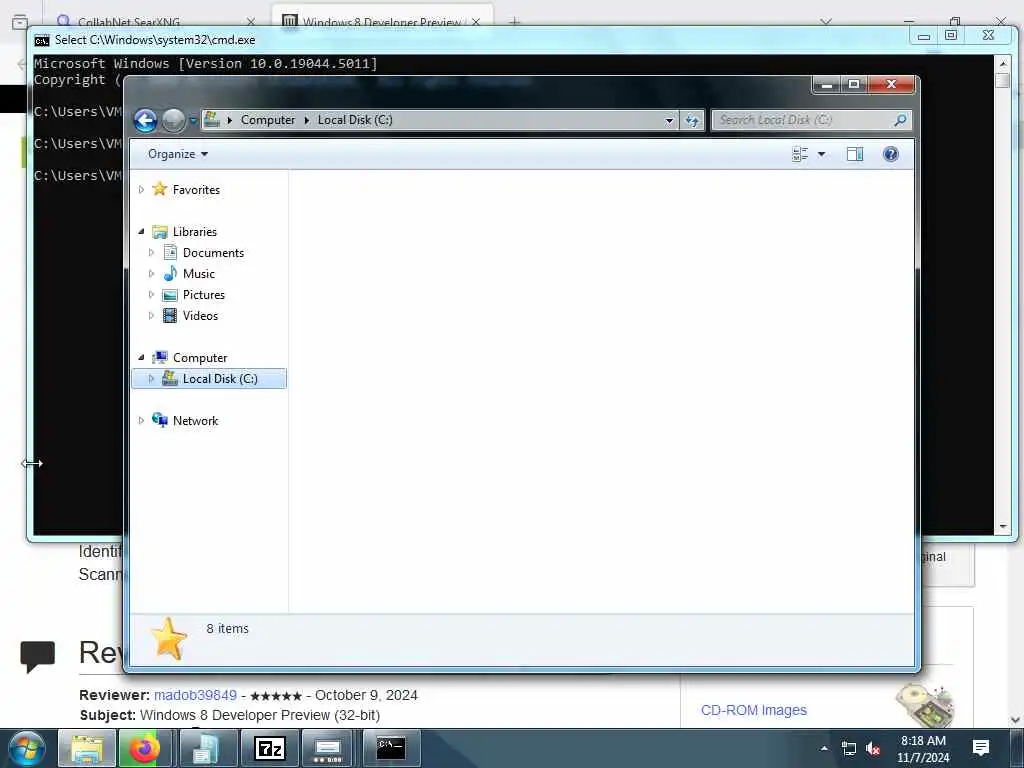The image size is (1024, 768).
Task: Click cmd window scrollbar up arrow
Action: coord(1002,63)
